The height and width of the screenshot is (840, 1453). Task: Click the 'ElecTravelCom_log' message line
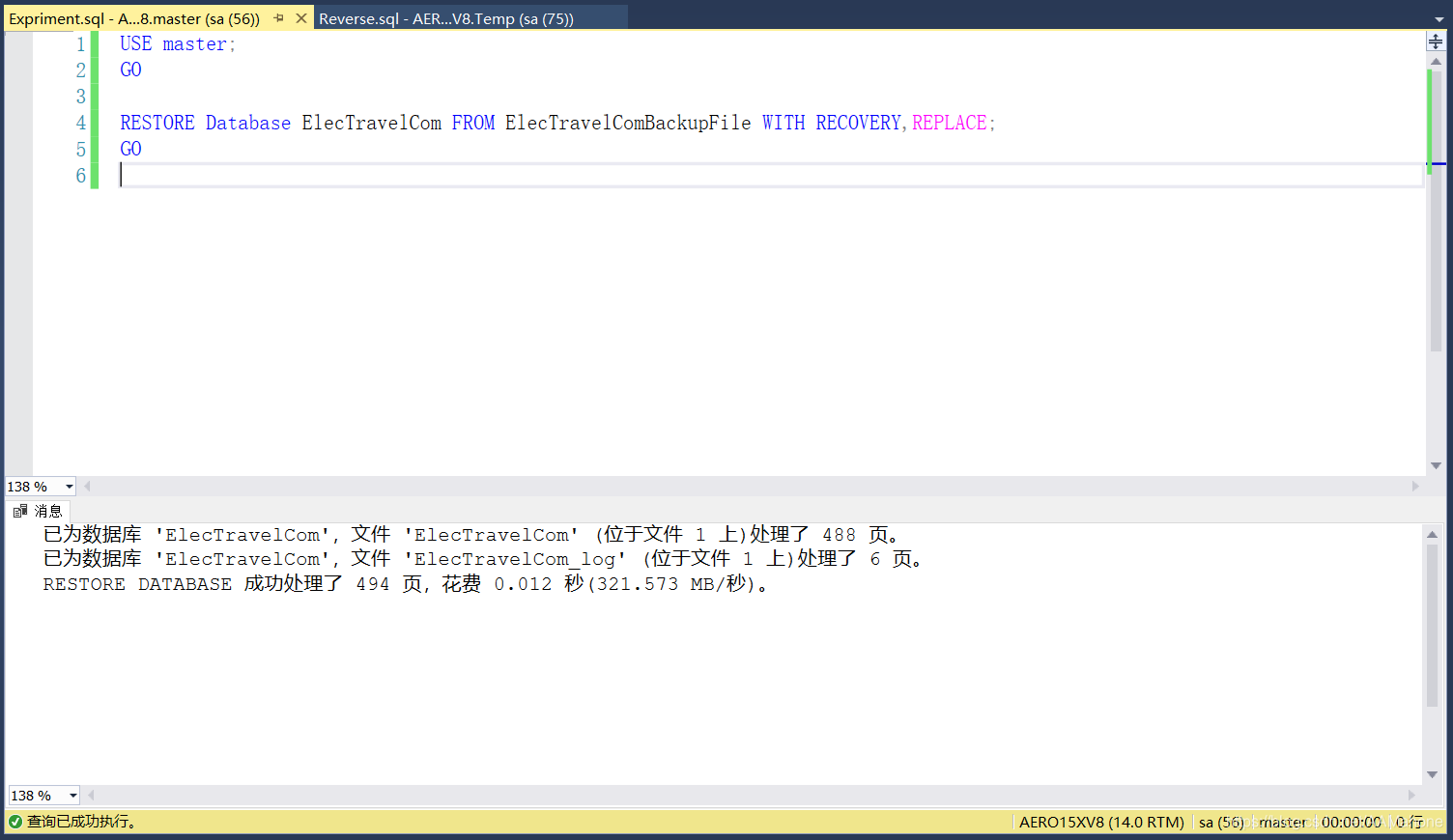[484, 559]
